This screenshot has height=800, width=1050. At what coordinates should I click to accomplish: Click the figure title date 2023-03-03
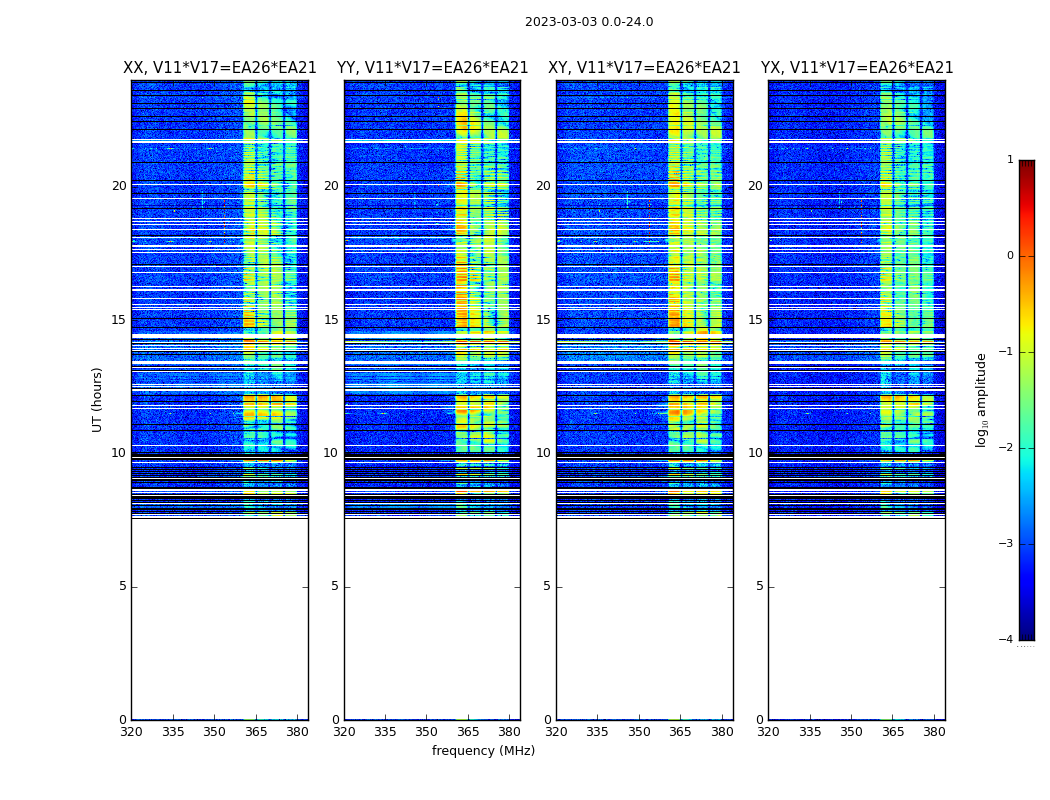[x=588, y=22]
